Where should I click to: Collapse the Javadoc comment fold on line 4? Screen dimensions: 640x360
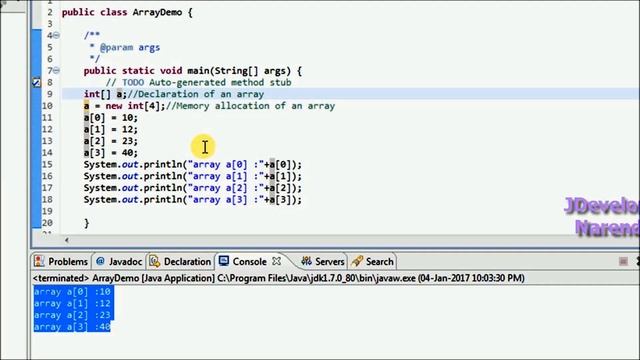(x=57, y=36)
